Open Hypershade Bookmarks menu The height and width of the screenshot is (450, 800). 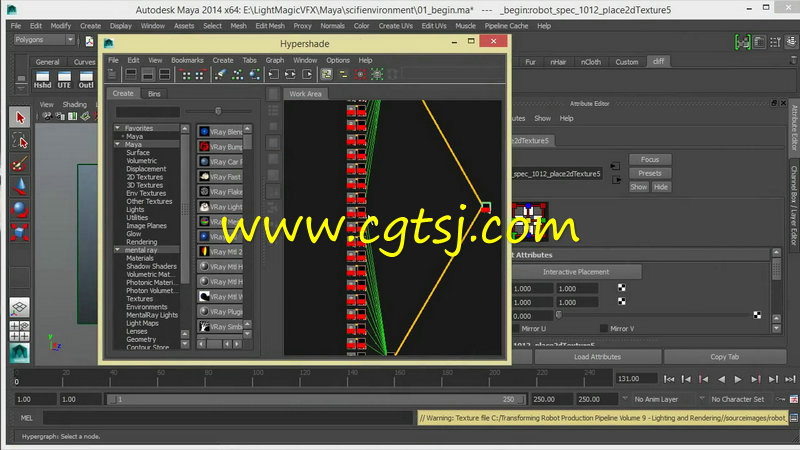click(x=187, y=60)
